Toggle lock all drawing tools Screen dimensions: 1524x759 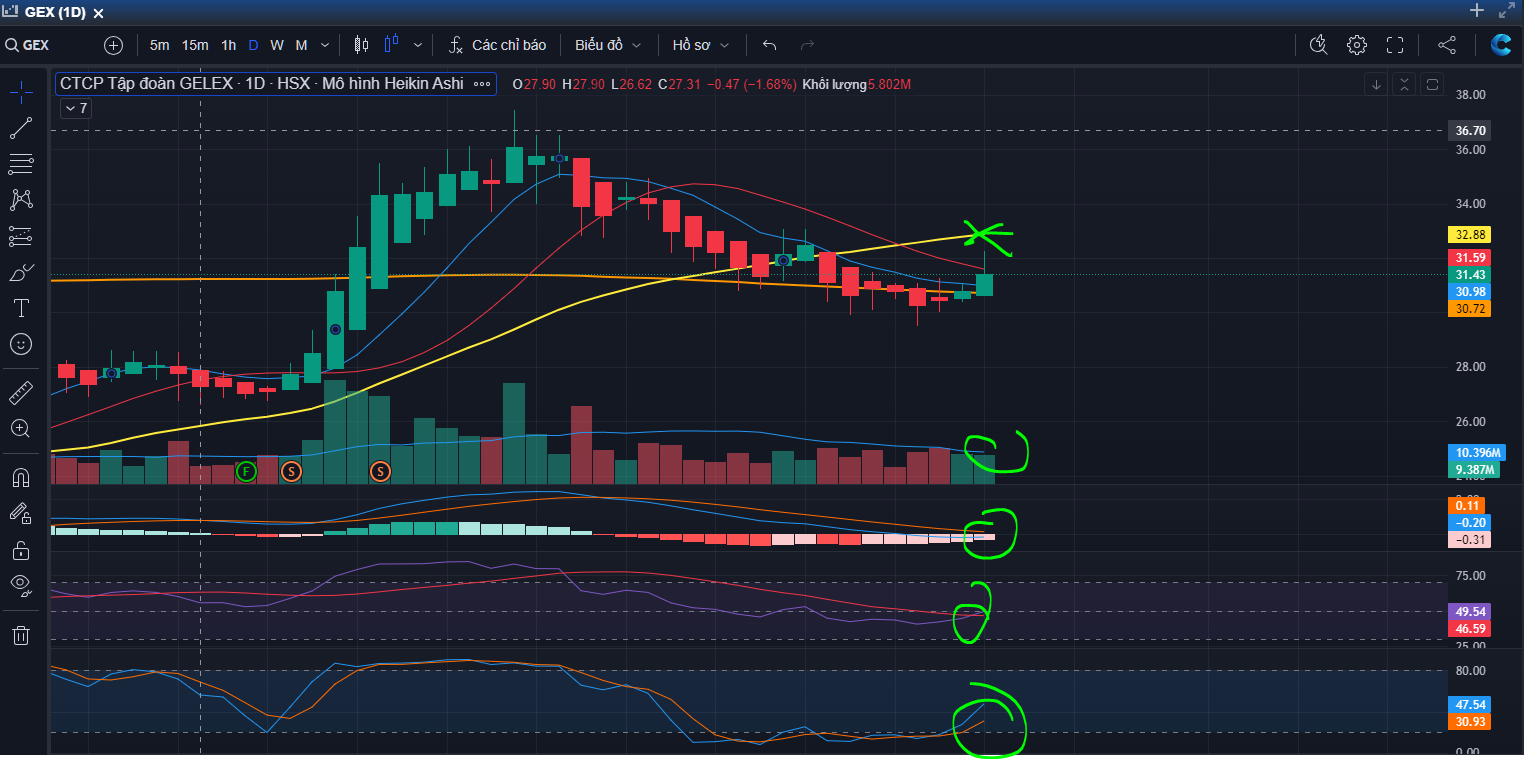(x=21, y=549)
